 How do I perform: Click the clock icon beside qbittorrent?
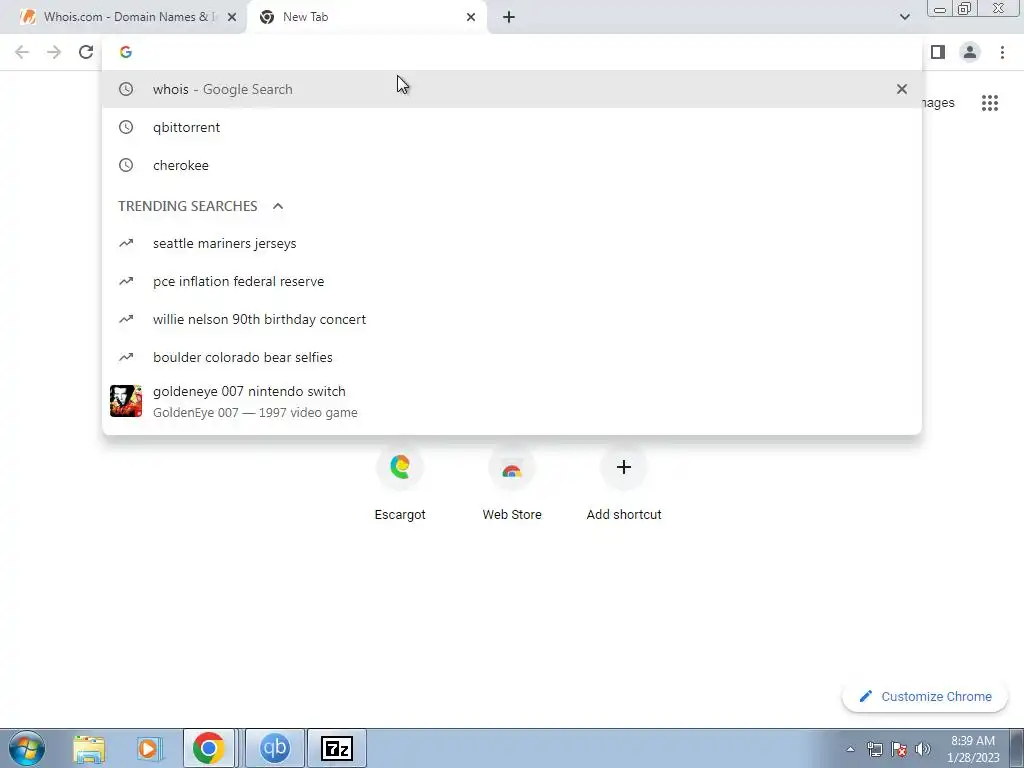click(x=126, y=127)
